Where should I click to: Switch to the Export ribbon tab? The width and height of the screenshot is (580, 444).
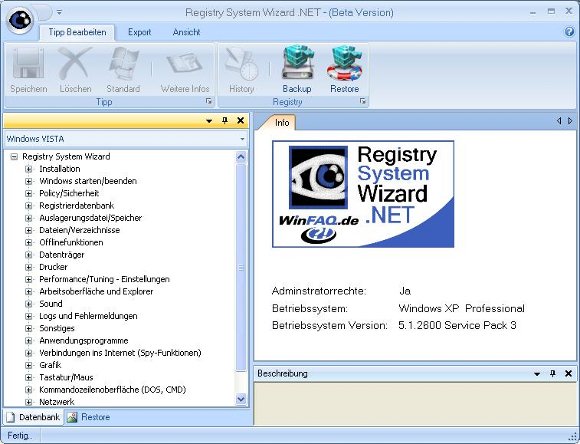click(x=139, y=32)
